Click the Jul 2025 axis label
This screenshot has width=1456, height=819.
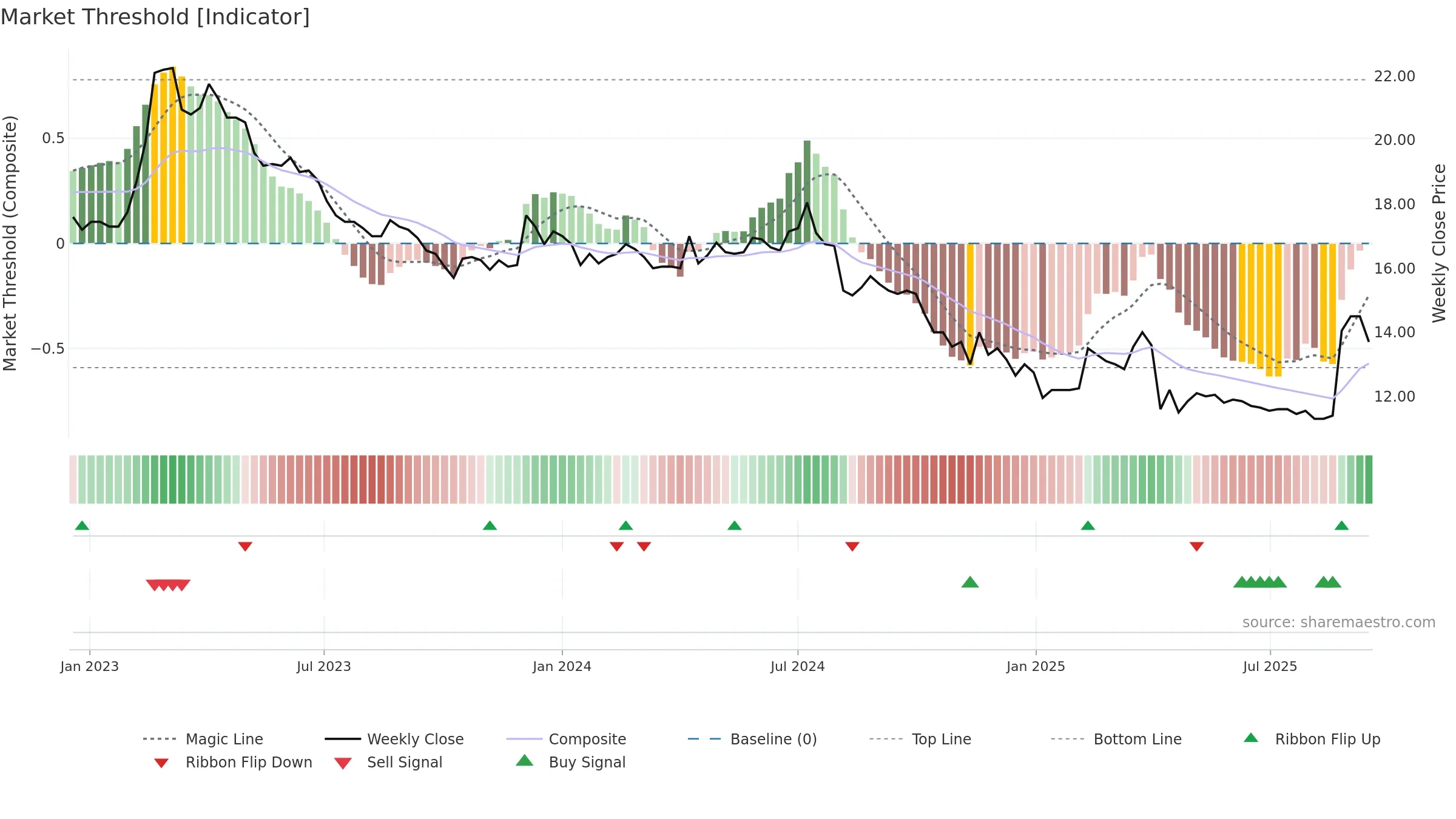[1270, 666]
